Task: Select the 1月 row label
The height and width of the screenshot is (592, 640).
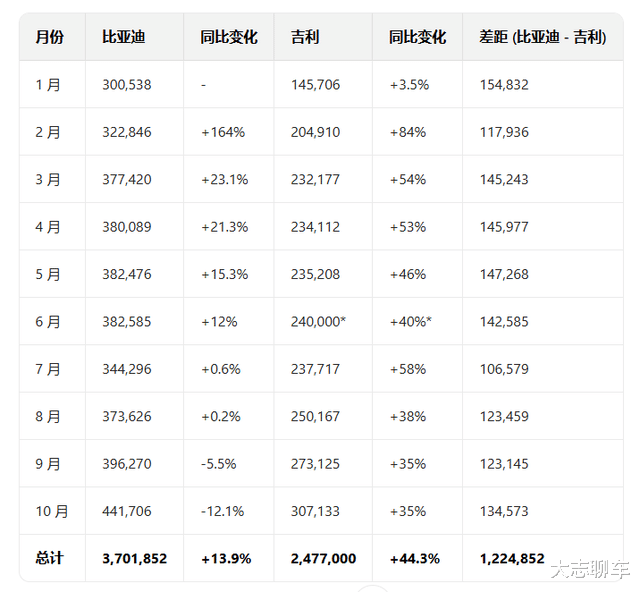Action: click(x=48, y=85)
